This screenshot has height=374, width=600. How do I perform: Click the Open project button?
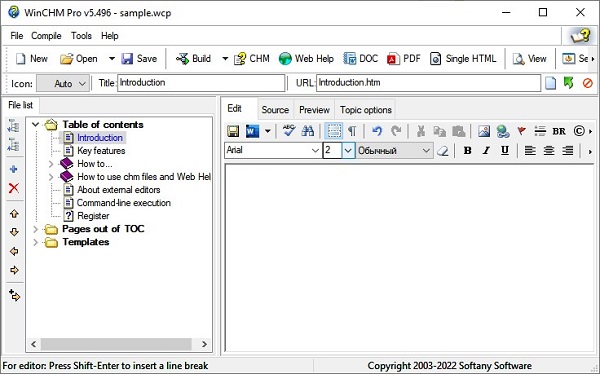pos(79,59)
